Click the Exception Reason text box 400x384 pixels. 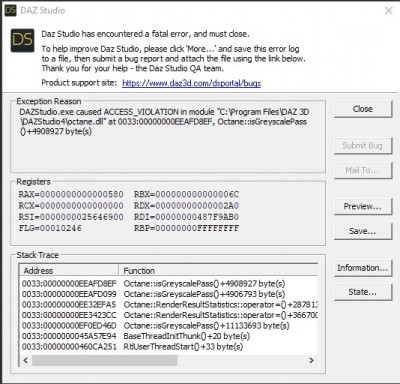pos(168,136)
